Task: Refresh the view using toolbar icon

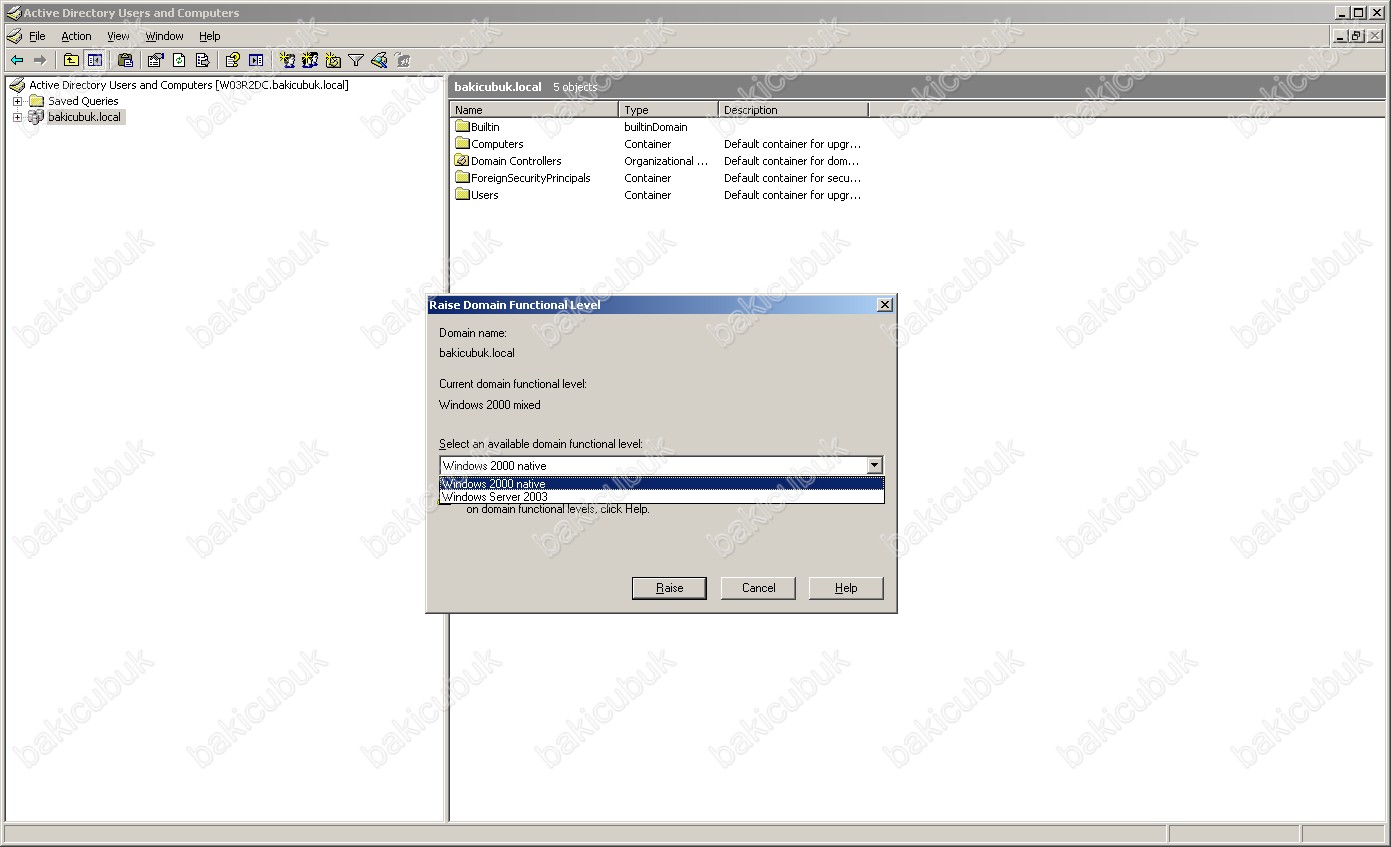Action: click(x=179, y=60)
